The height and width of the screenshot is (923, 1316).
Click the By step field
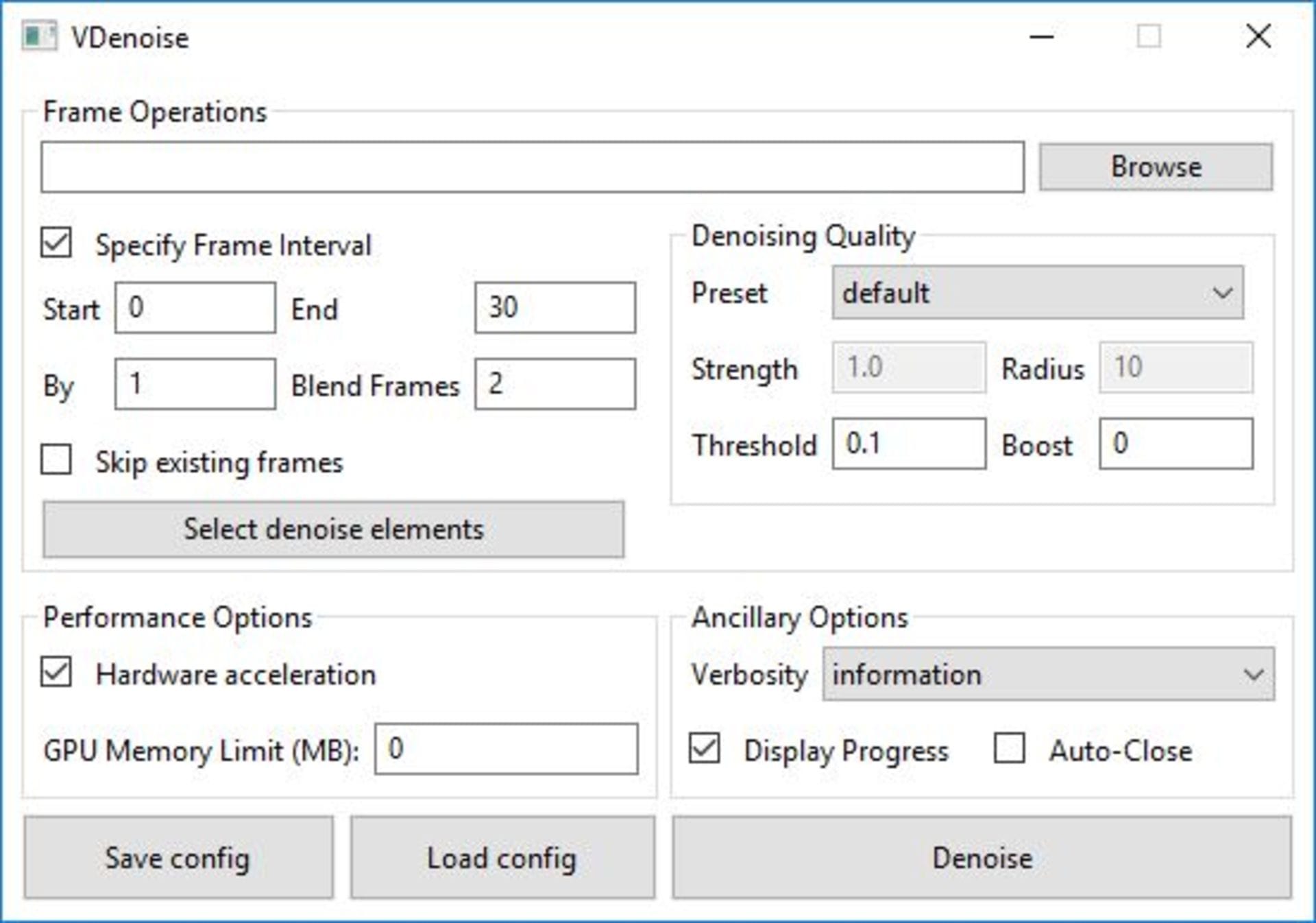tap(195, 384)
